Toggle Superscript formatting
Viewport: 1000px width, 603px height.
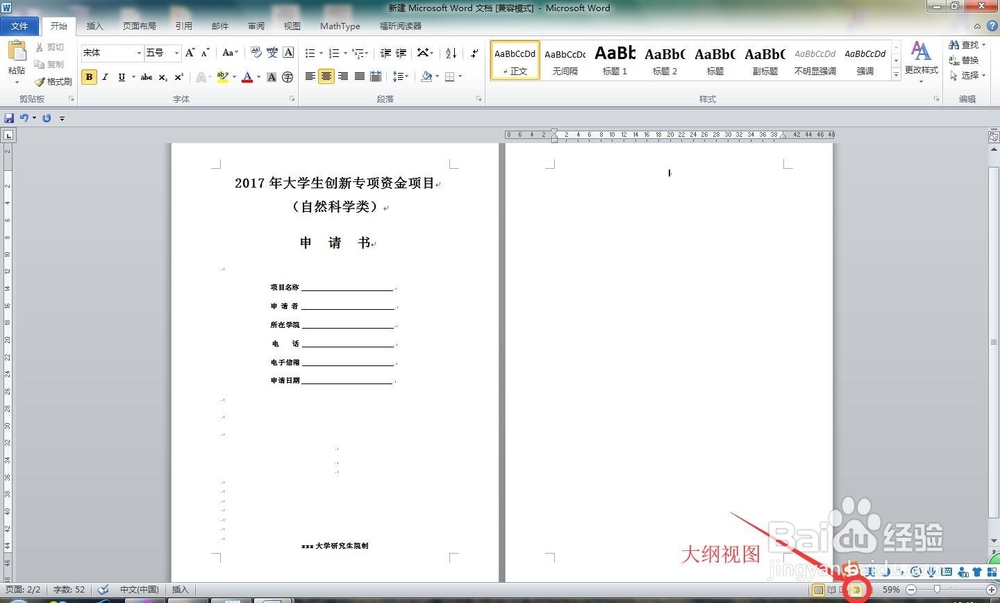179,77
